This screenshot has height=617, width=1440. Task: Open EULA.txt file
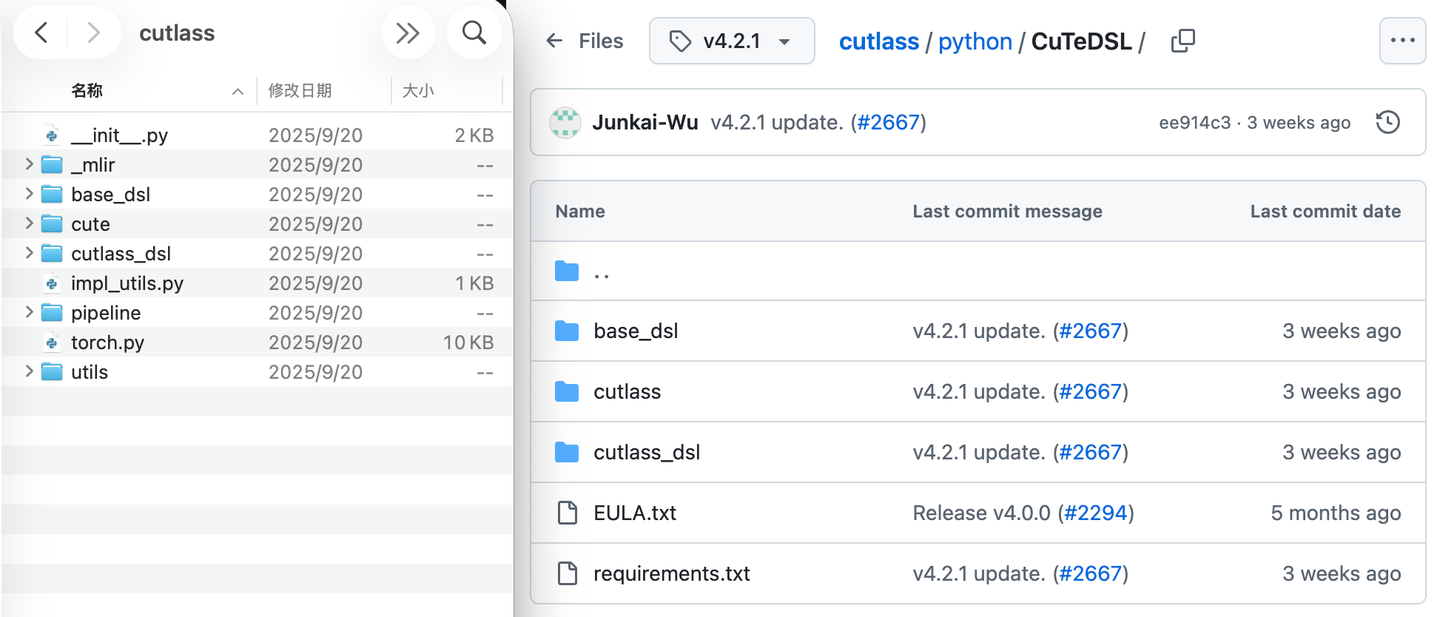634,513
